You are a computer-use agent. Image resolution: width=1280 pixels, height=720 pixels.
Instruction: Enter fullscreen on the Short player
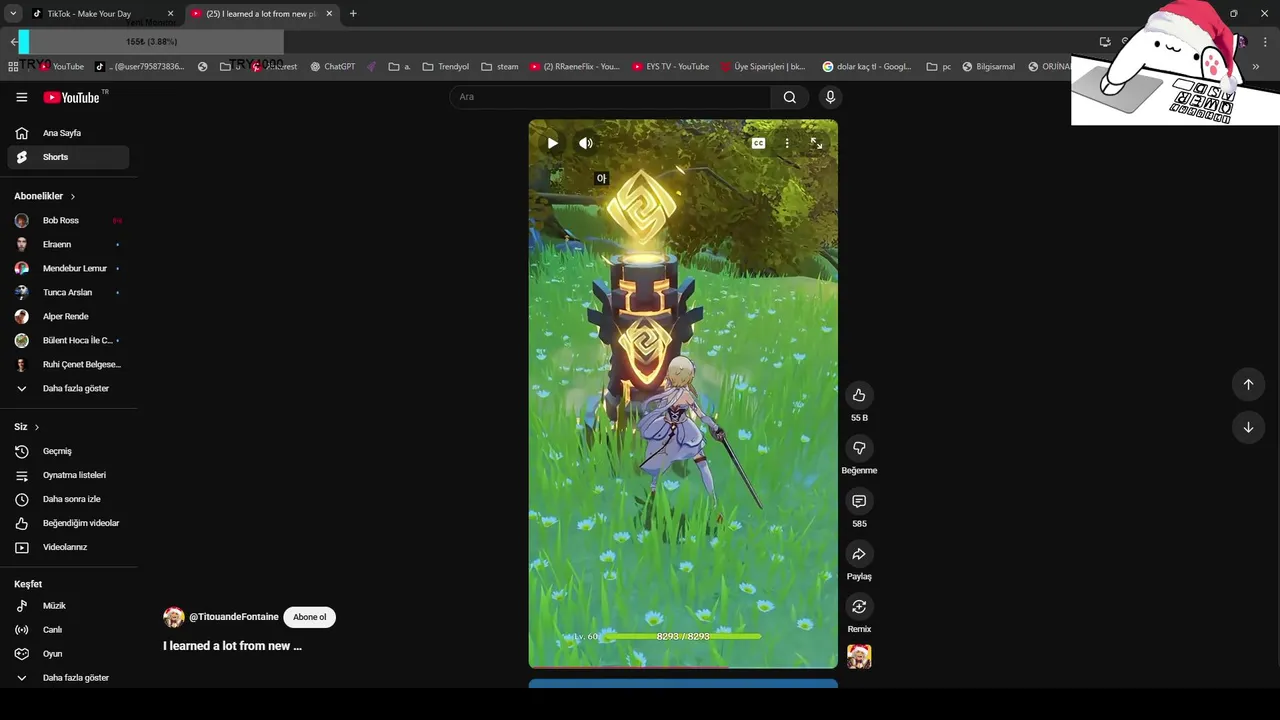816,143
